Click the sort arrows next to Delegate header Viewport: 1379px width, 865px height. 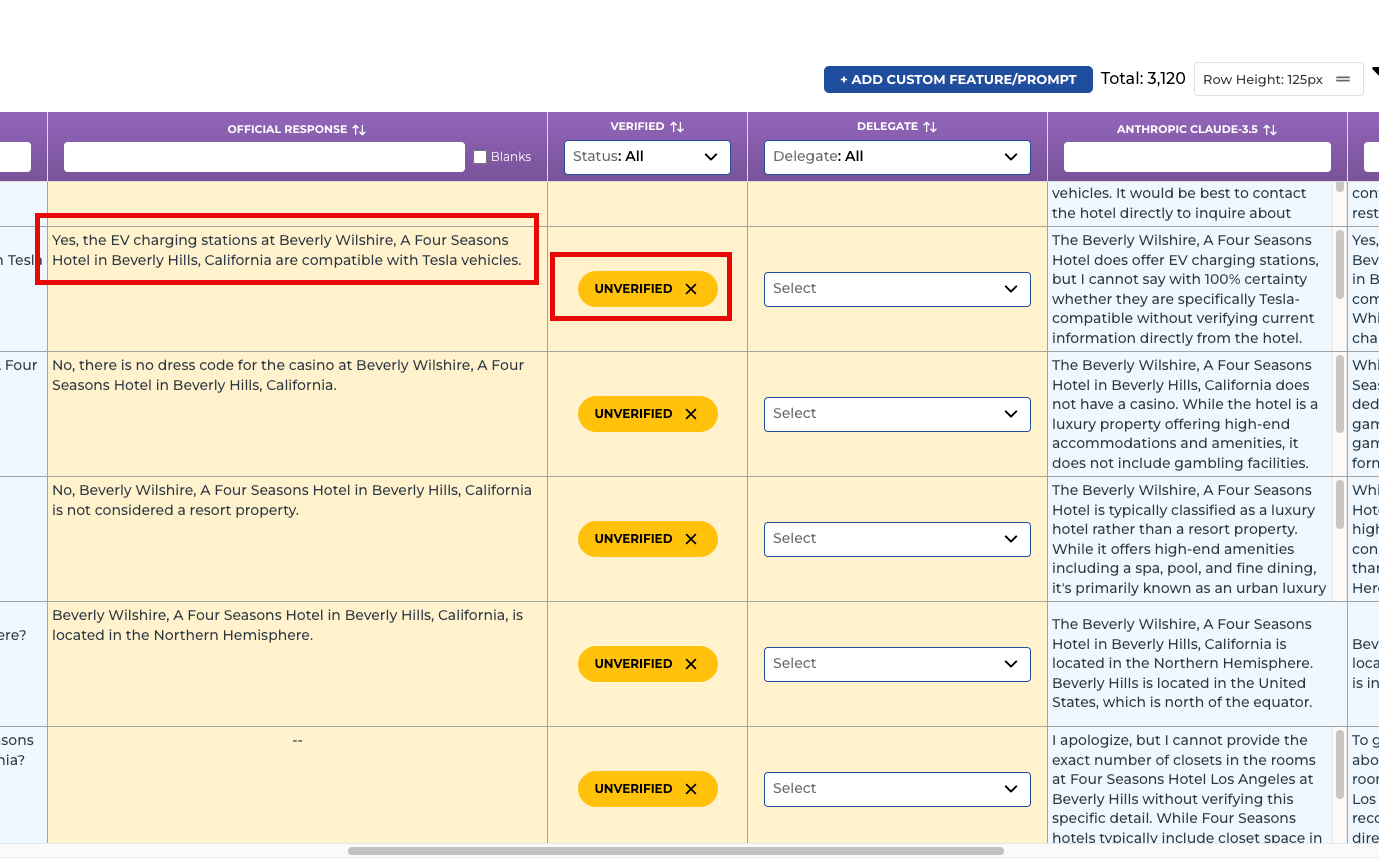tap(930, 127)
